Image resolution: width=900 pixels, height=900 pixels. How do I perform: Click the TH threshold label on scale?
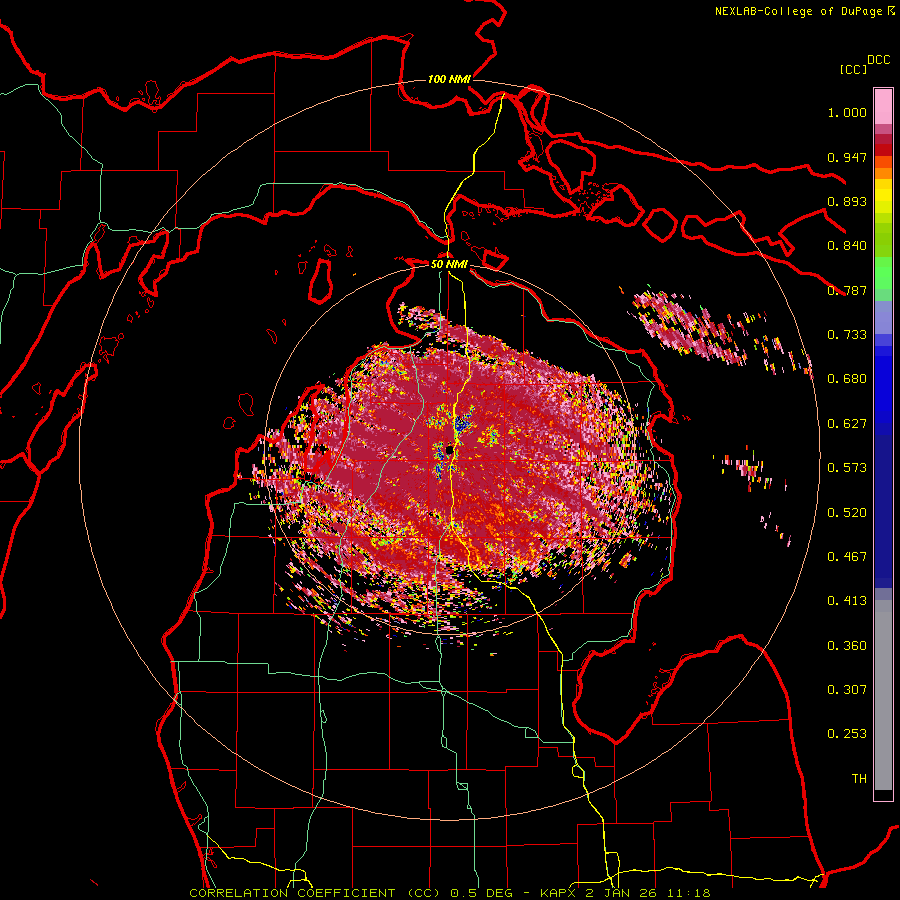click(x=859, y=779)
